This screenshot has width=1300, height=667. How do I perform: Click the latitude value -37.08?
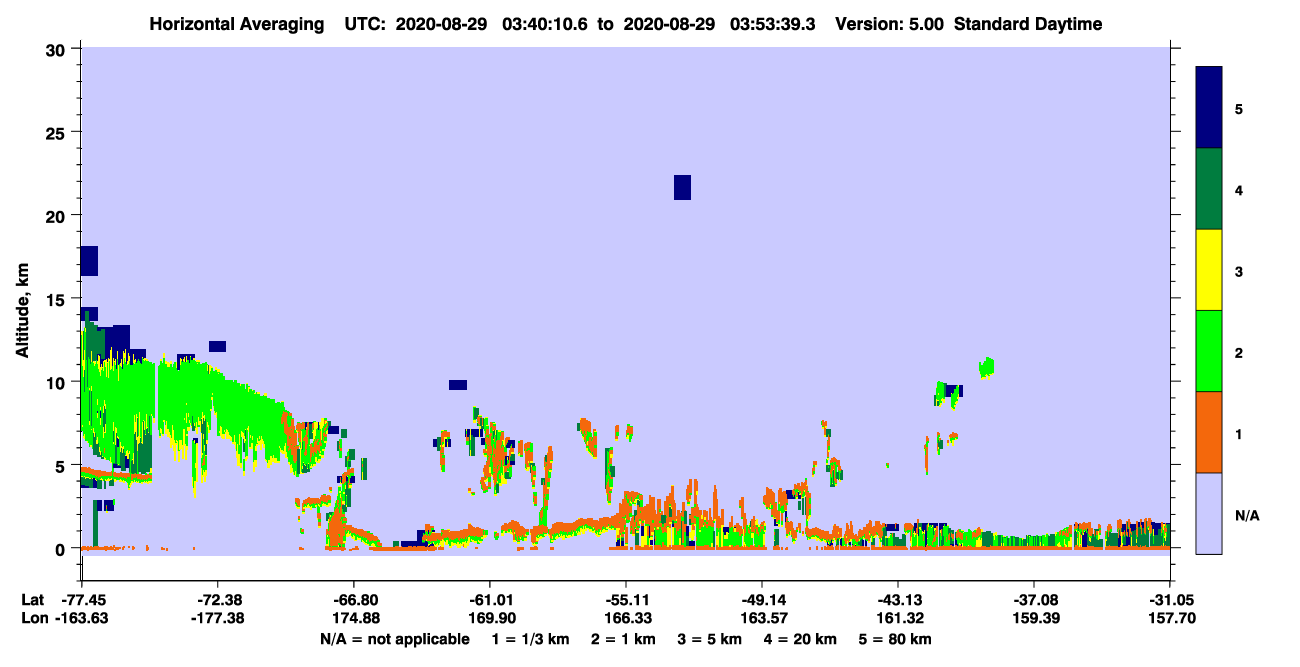tap(1034, 600)
